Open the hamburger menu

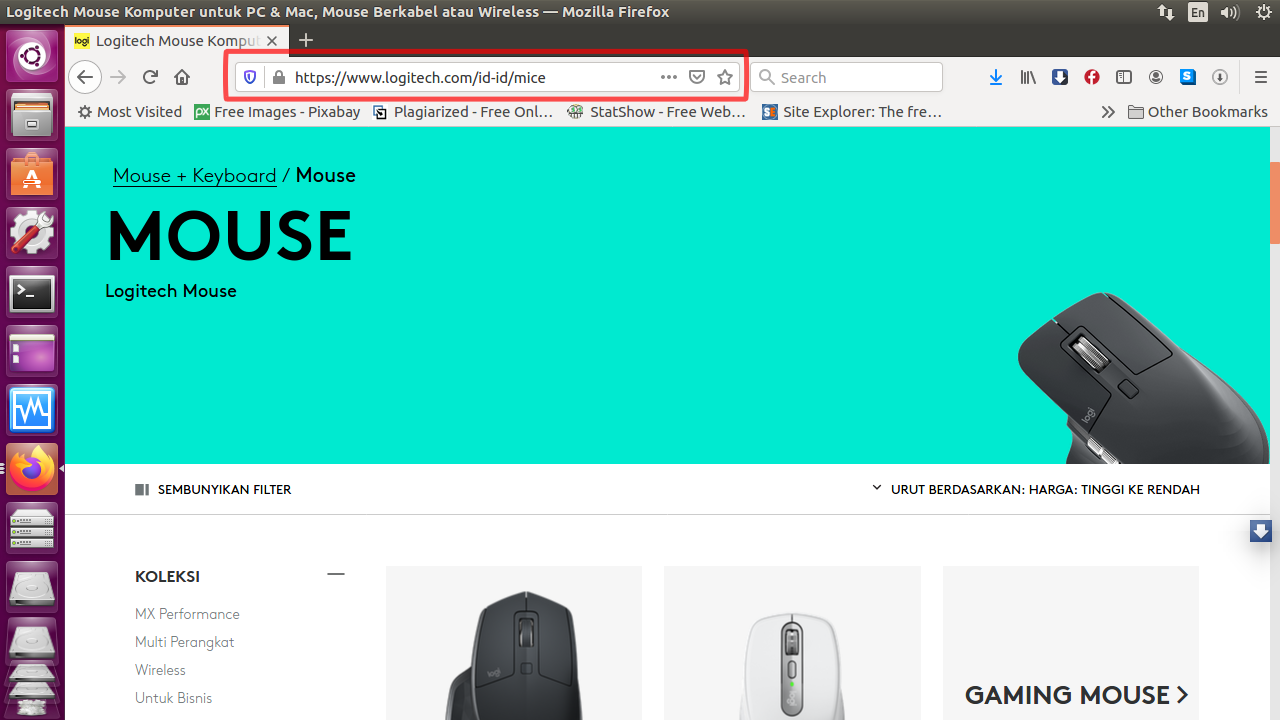tap(1259, 77)
